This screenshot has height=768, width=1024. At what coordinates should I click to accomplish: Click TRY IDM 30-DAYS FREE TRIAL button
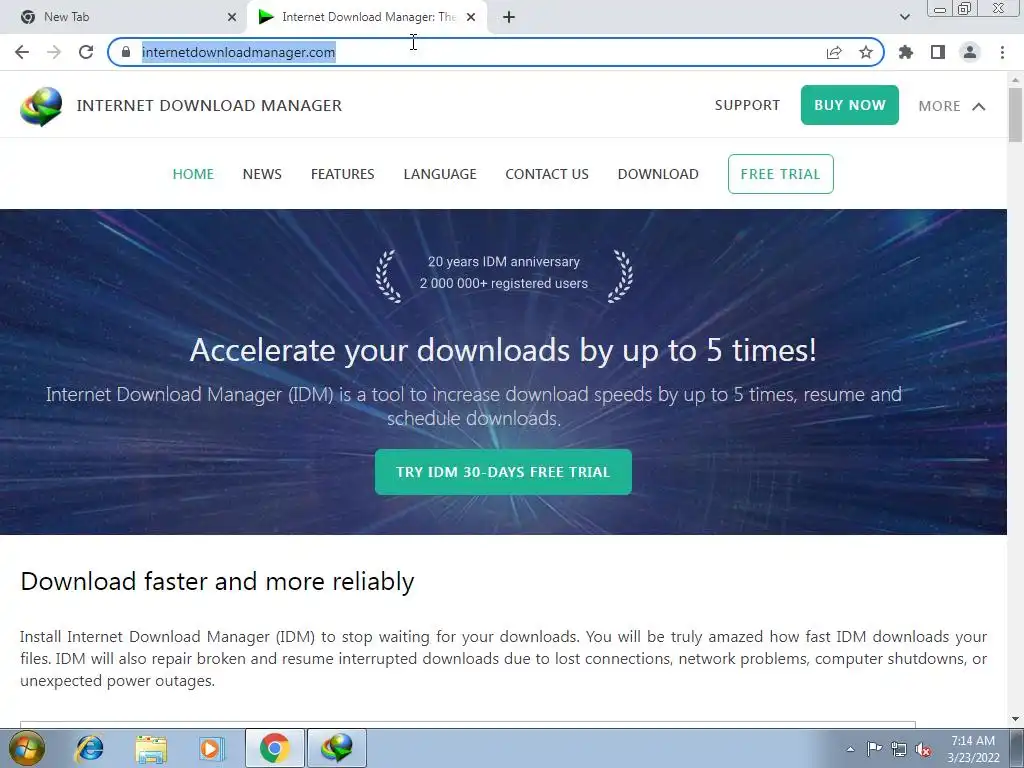[x=503, y=472]
